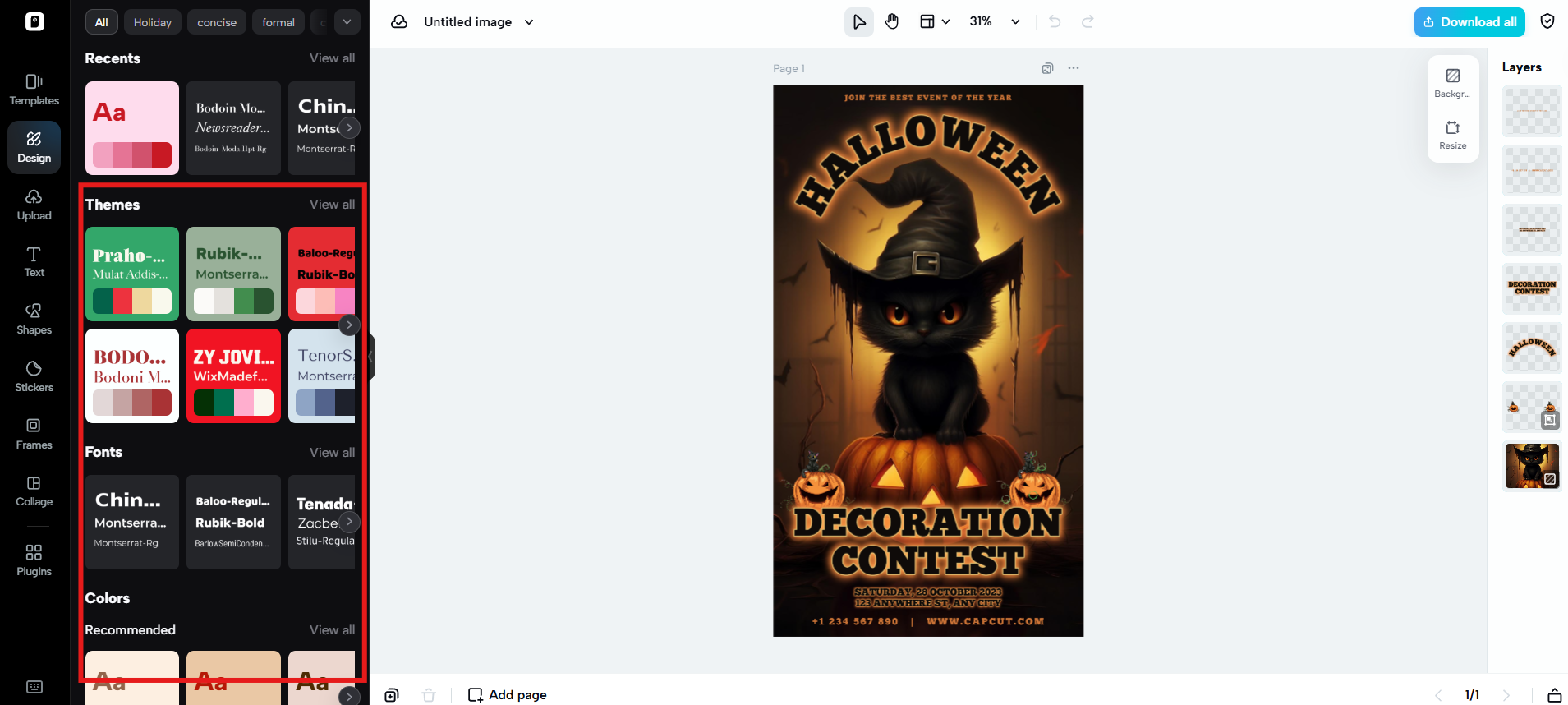Duplicate Page 1 using the copy icon
1568x705 pixels.
tap(1047, 68)
